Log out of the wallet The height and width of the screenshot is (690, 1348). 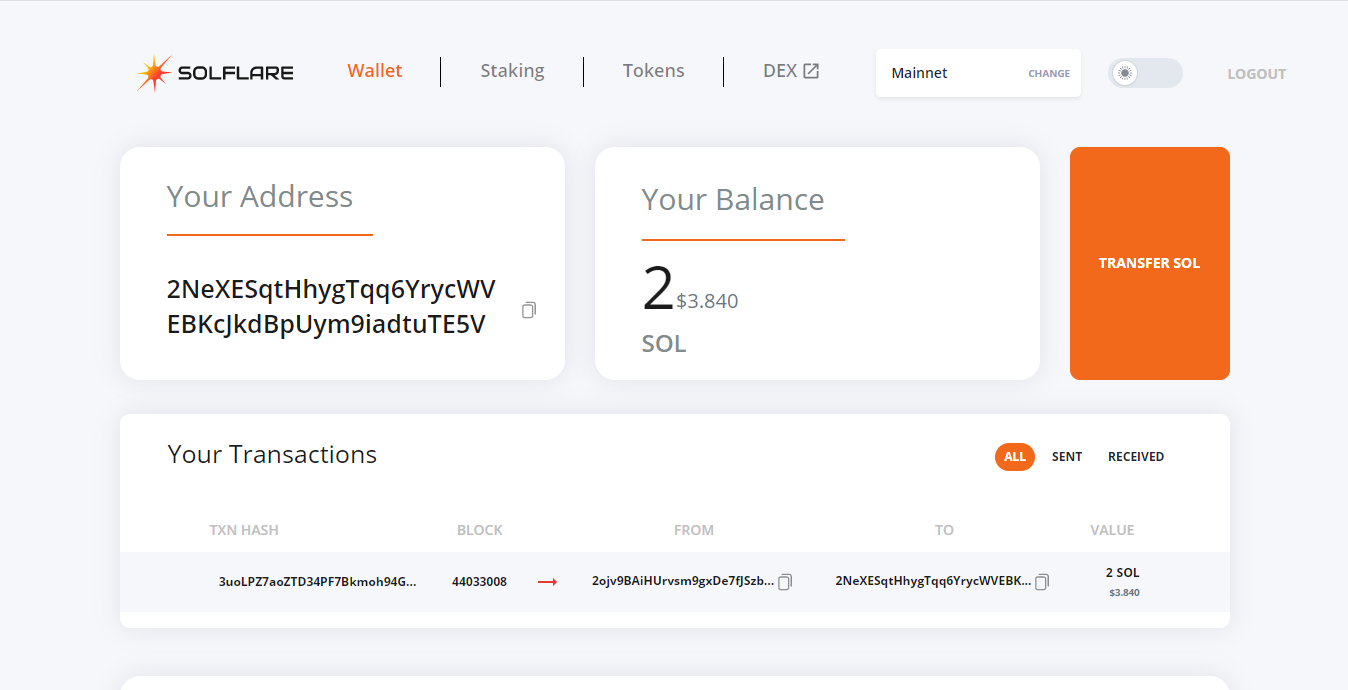coord(1256,74)
